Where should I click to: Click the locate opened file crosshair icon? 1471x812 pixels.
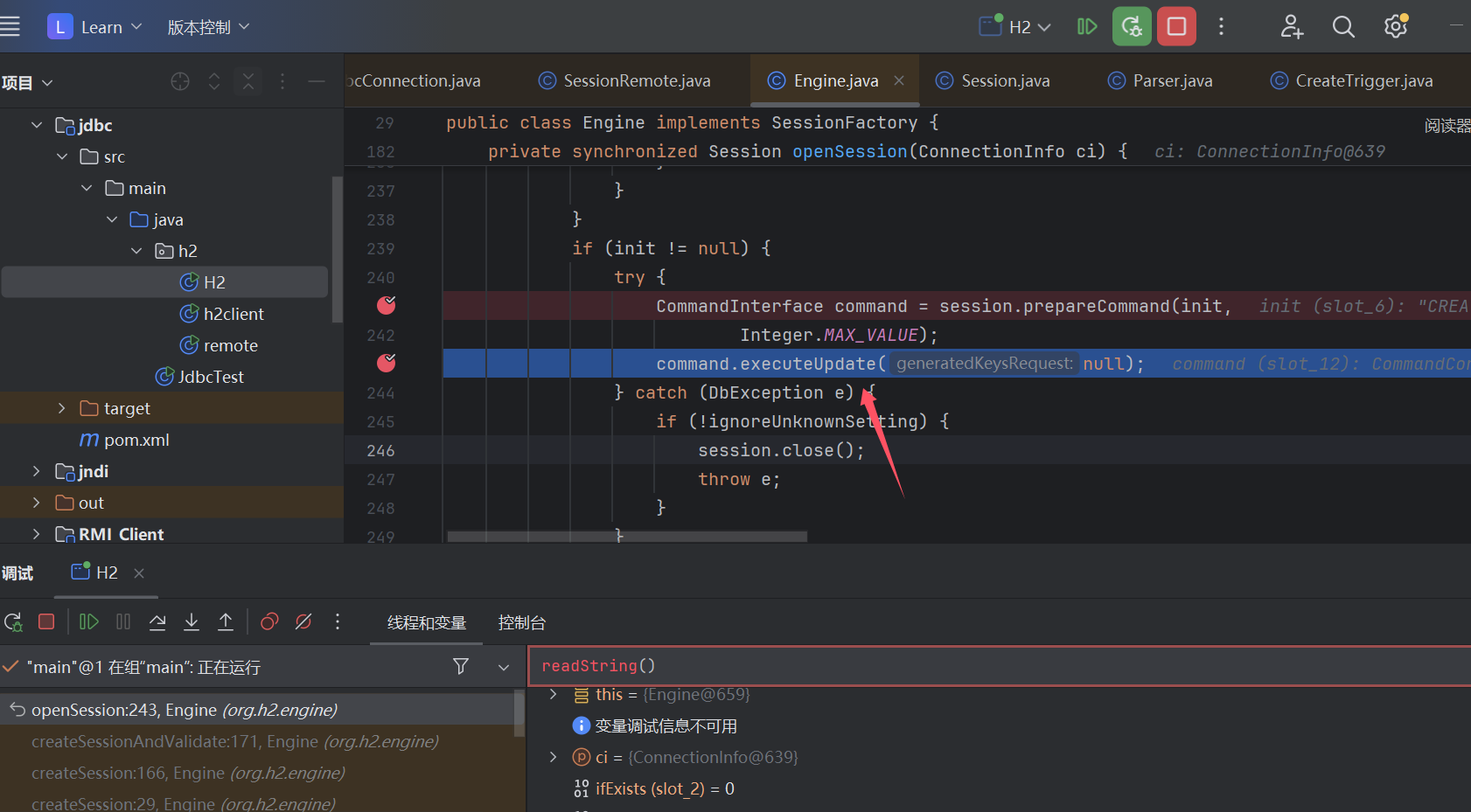pyautogui.click(x=180, y=81)
